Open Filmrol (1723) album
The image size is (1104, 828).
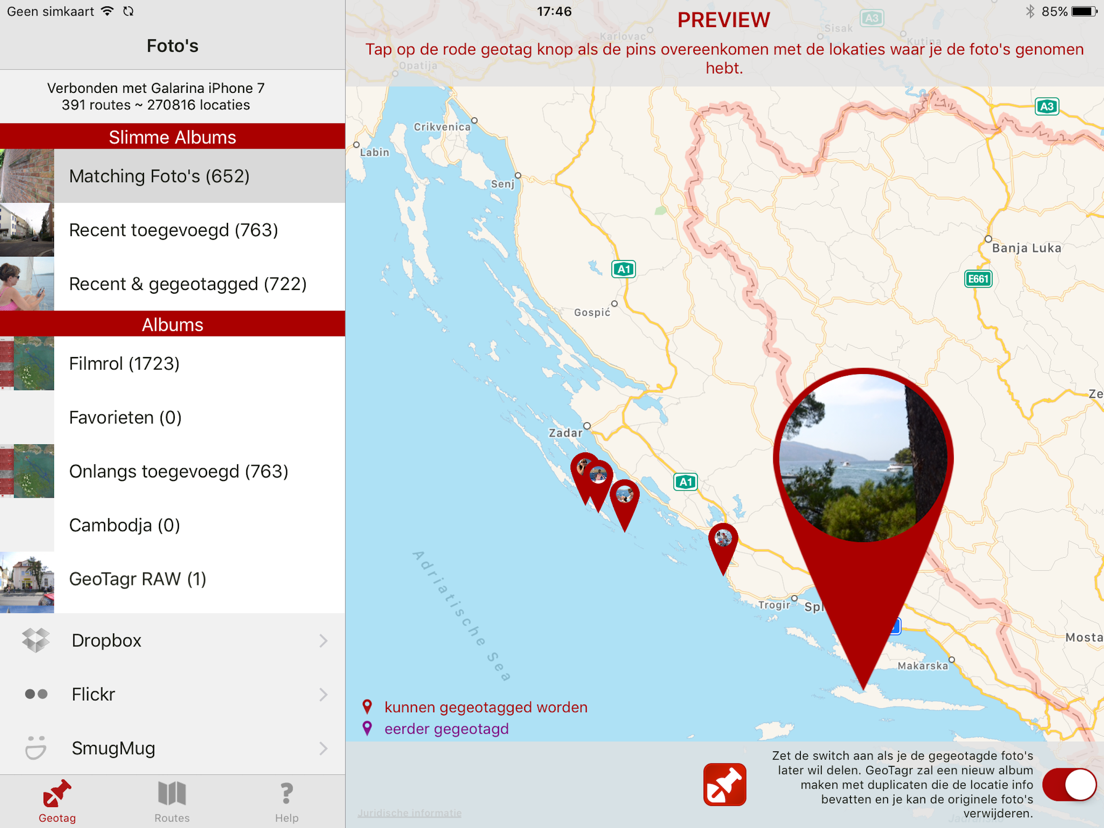172,363
